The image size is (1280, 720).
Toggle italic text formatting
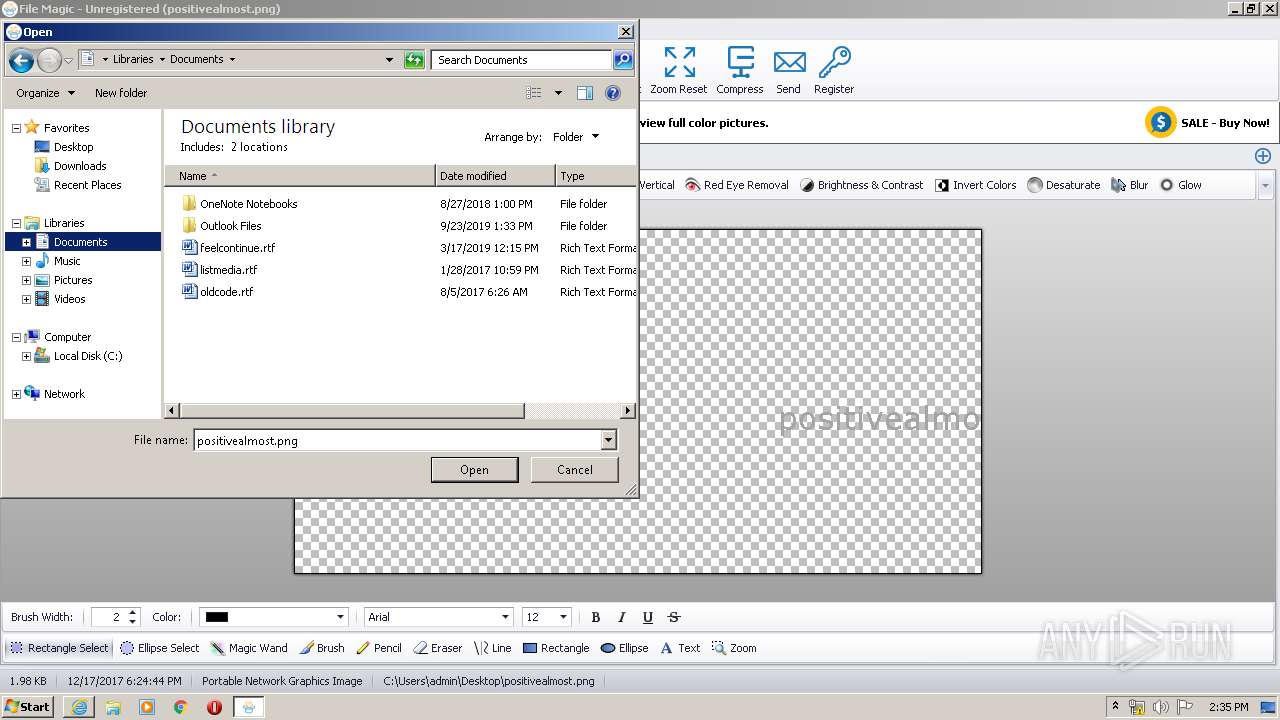click(622, 617)
